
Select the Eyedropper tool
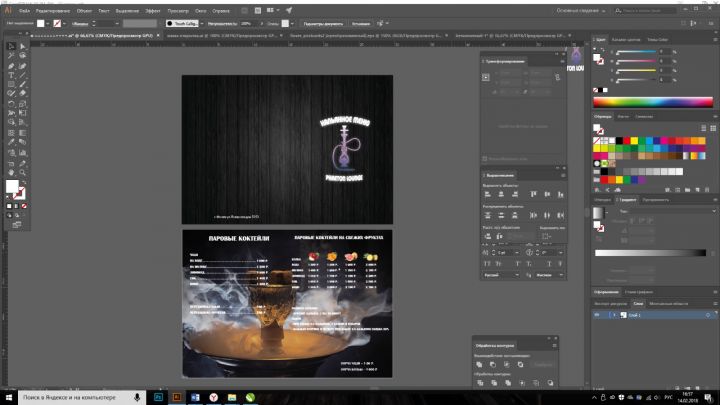(11, 142)
